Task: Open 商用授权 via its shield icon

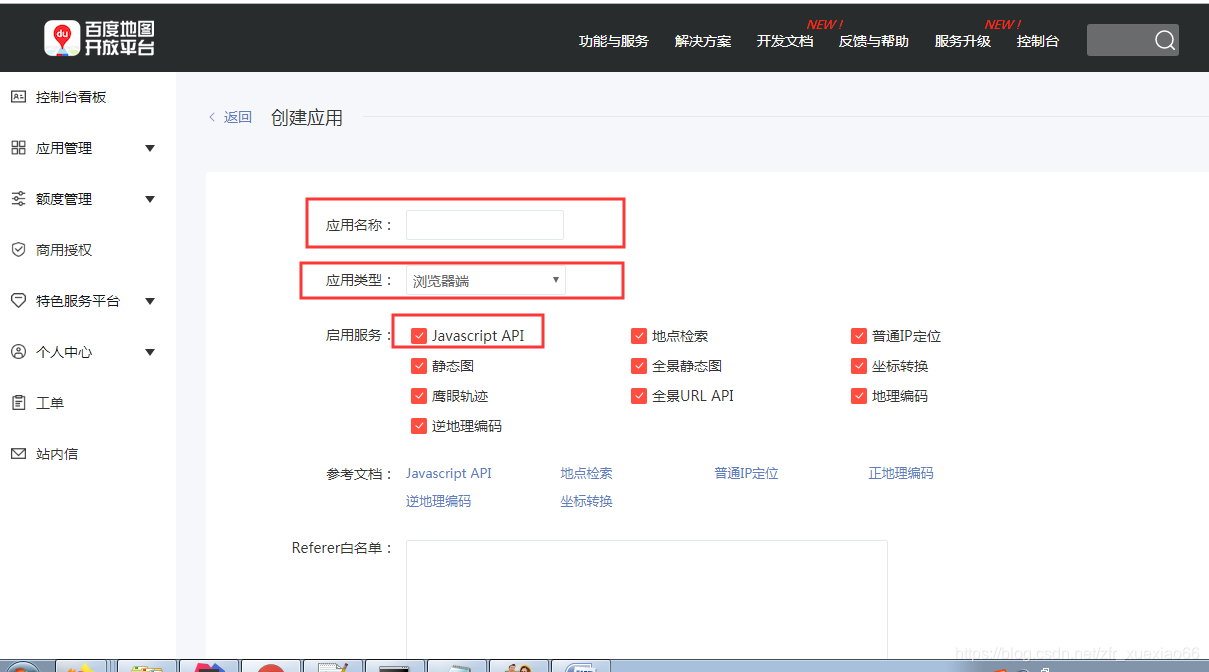Action: click(x=18, y=250)
